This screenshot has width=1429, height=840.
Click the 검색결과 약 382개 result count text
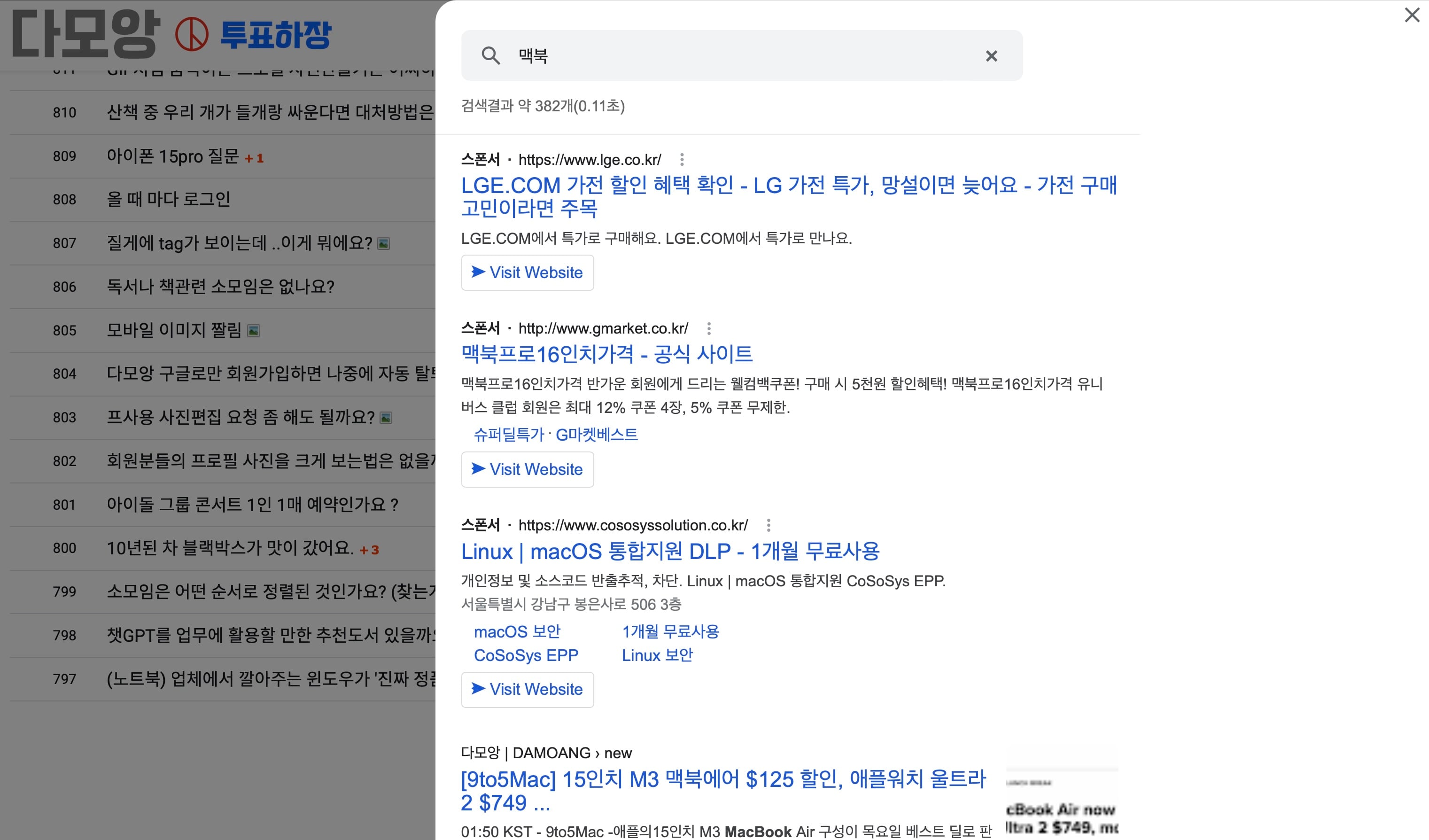click(x=543, y=106)
